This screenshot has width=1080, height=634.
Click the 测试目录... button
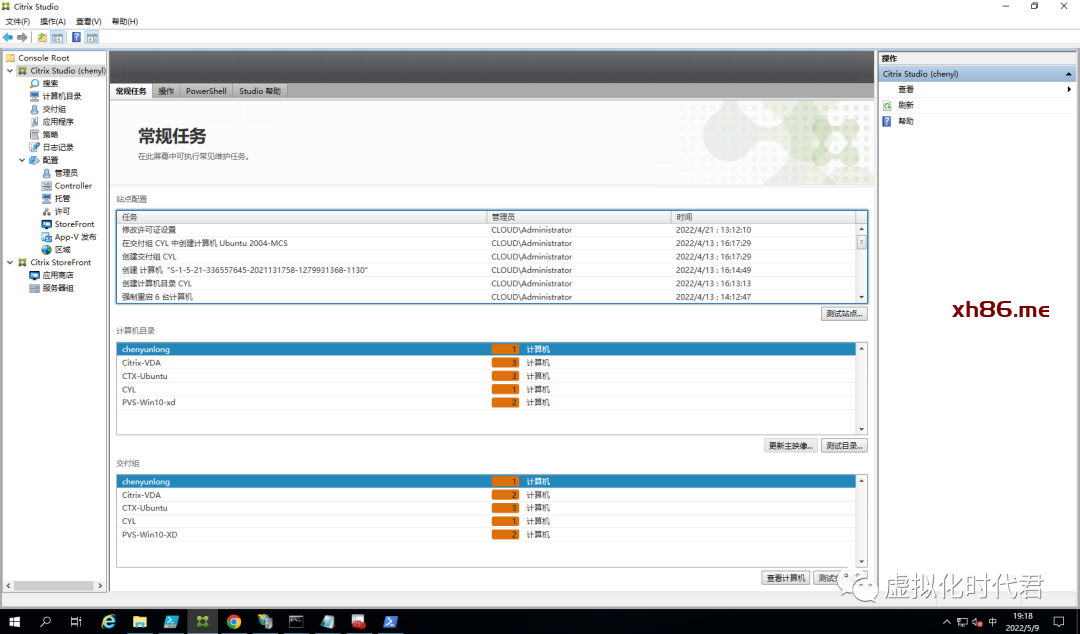(844, 446)
